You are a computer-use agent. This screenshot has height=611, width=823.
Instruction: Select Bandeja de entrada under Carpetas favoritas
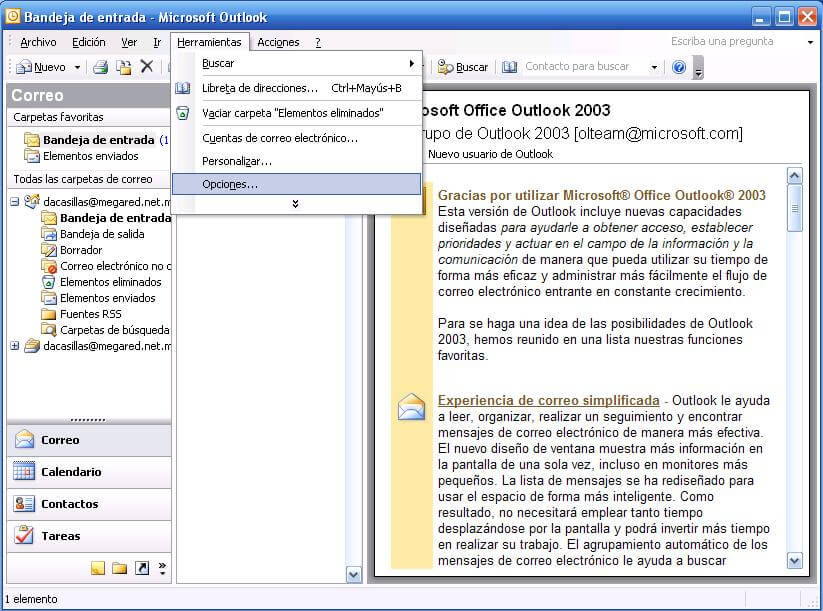pos(99,140)
